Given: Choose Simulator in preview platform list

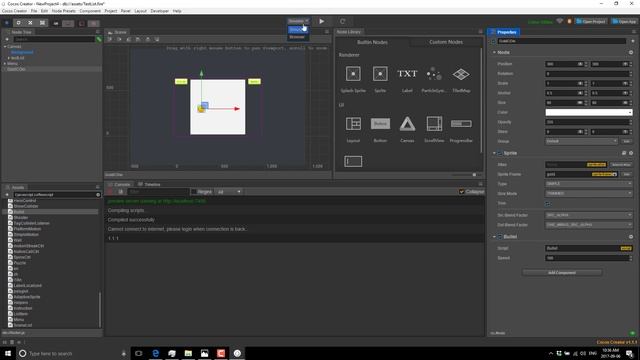Looking at the screenshot, I should click(297, 30).
